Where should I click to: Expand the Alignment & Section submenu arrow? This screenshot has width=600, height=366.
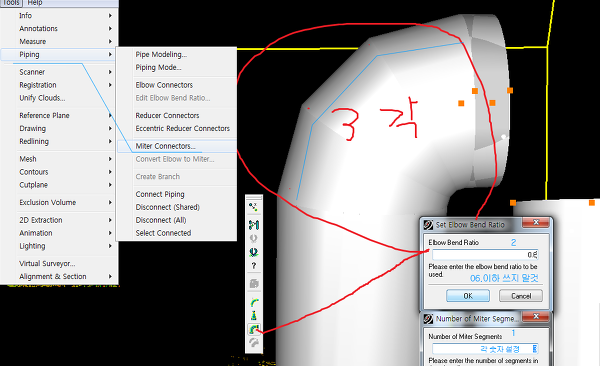pos(110,276)
